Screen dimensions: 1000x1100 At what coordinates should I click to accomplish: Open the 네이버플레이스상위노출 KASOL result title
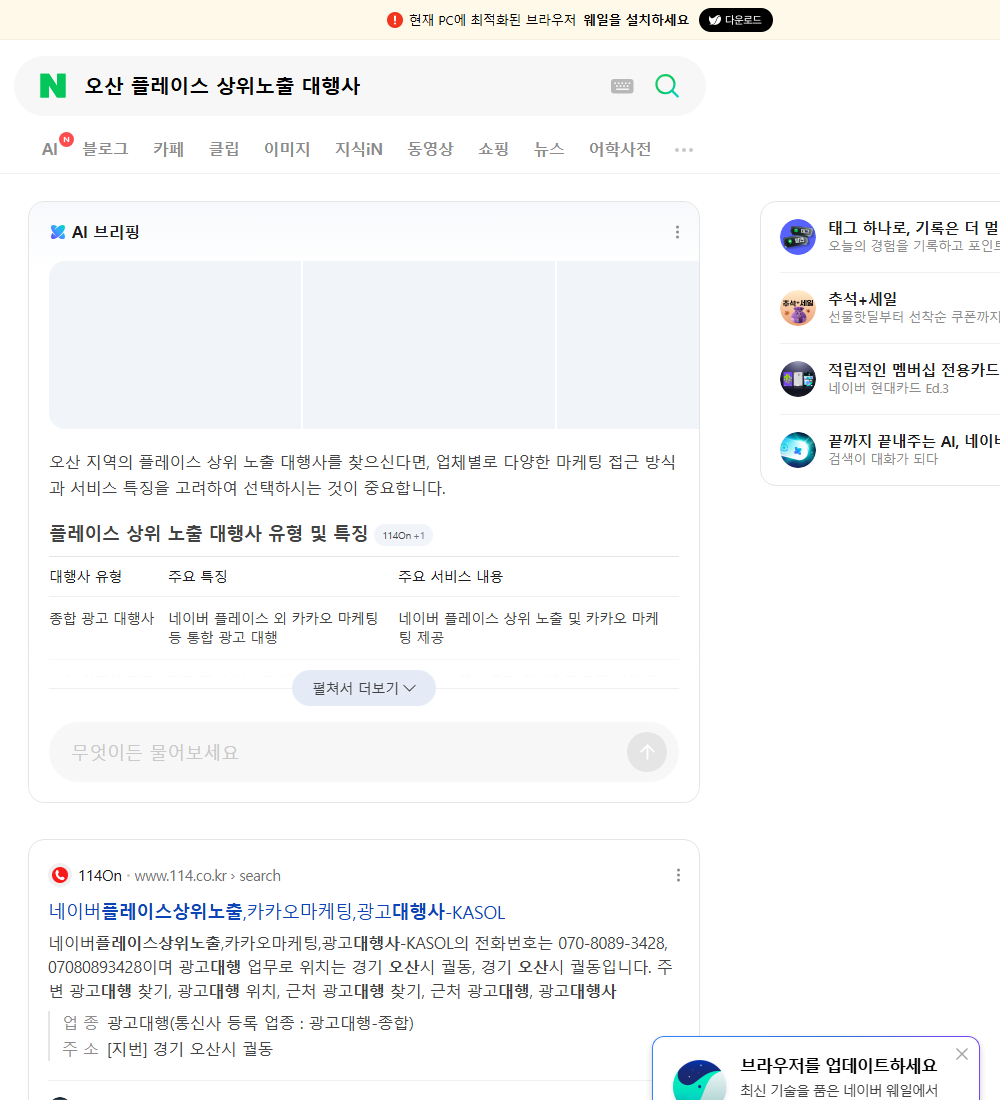276,911
